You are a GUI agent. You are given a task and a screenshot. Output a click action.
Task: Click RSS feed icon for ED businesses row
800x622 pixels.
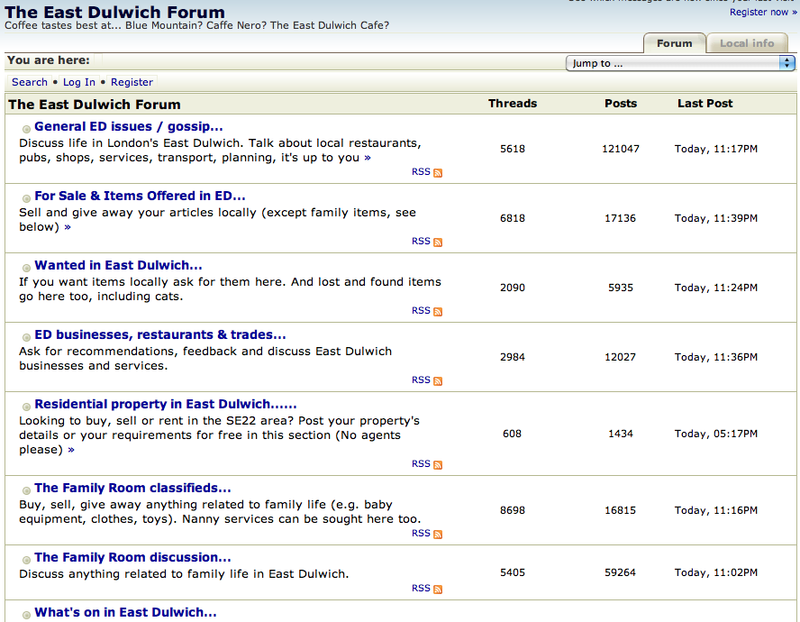[x=438, y=381]
